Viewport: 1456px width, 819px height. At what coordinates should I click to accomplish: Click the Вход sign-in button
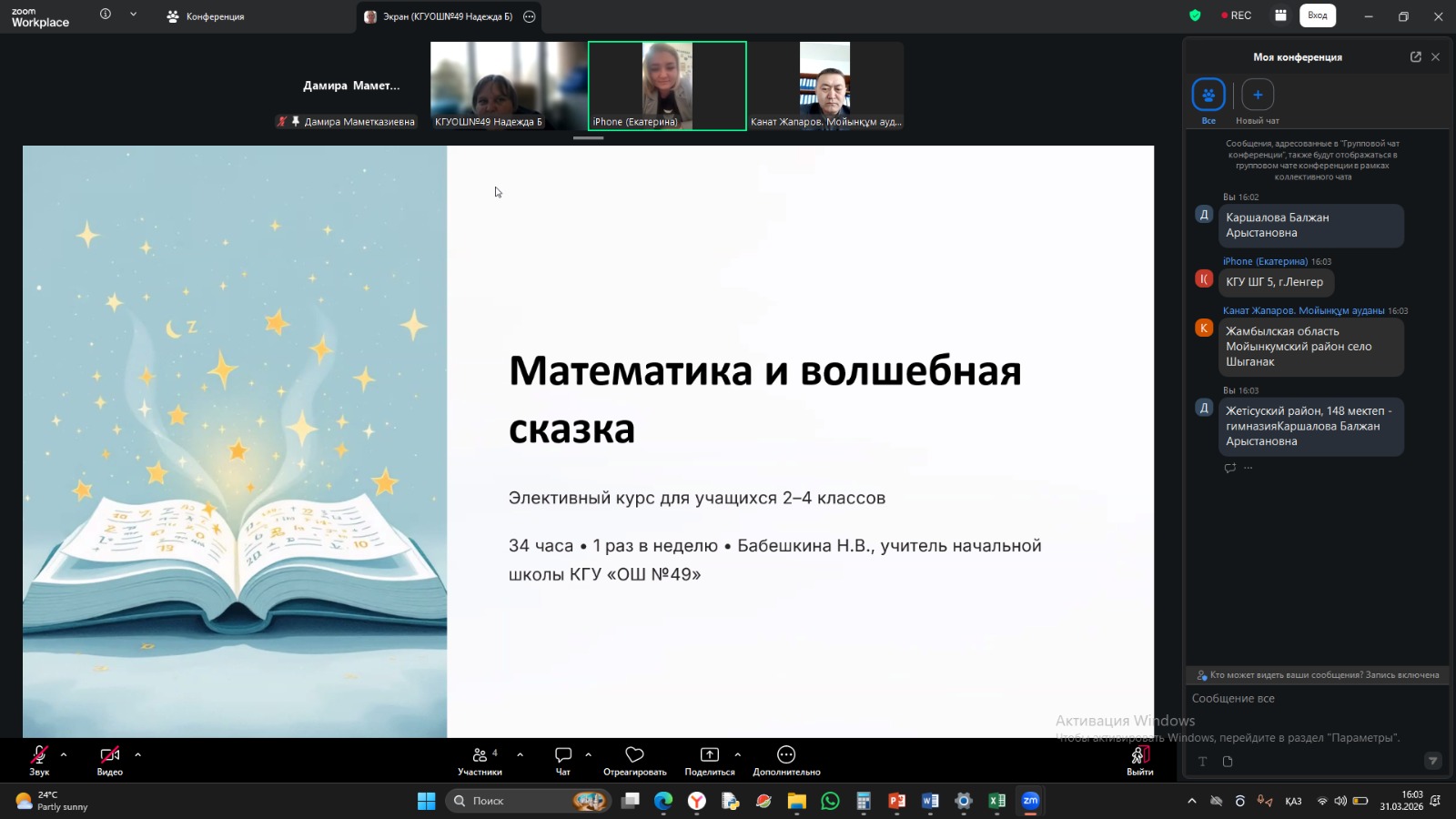pos(1318,15)
